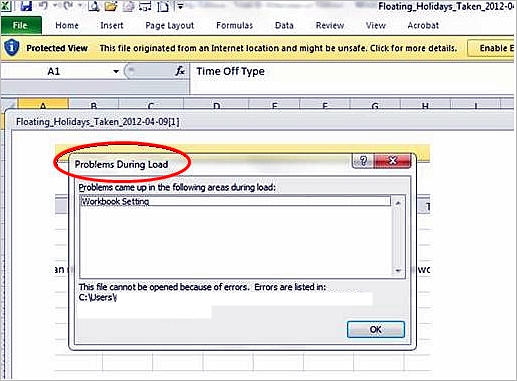Select 'Workbook Setting' in the problems list
517x381 pixels.
click(235, 201)
